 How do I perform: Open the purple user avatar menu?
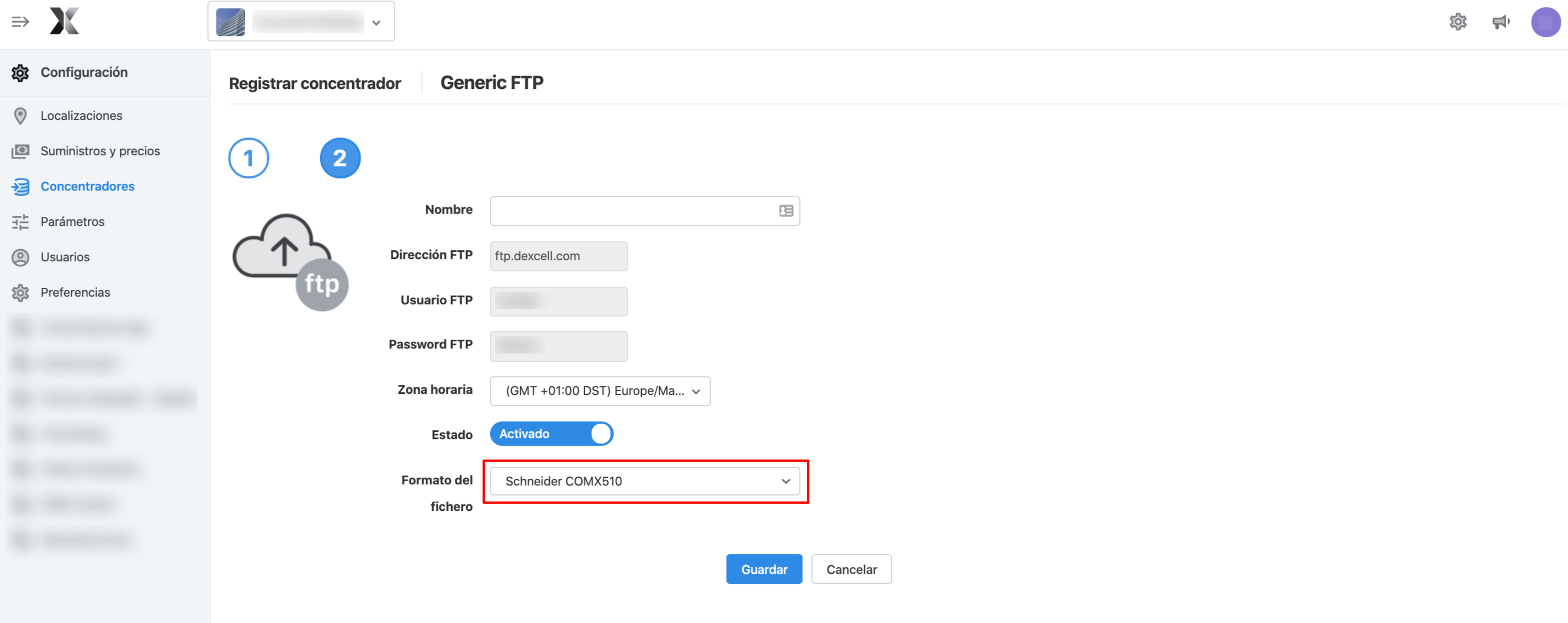click(1545, 22)
